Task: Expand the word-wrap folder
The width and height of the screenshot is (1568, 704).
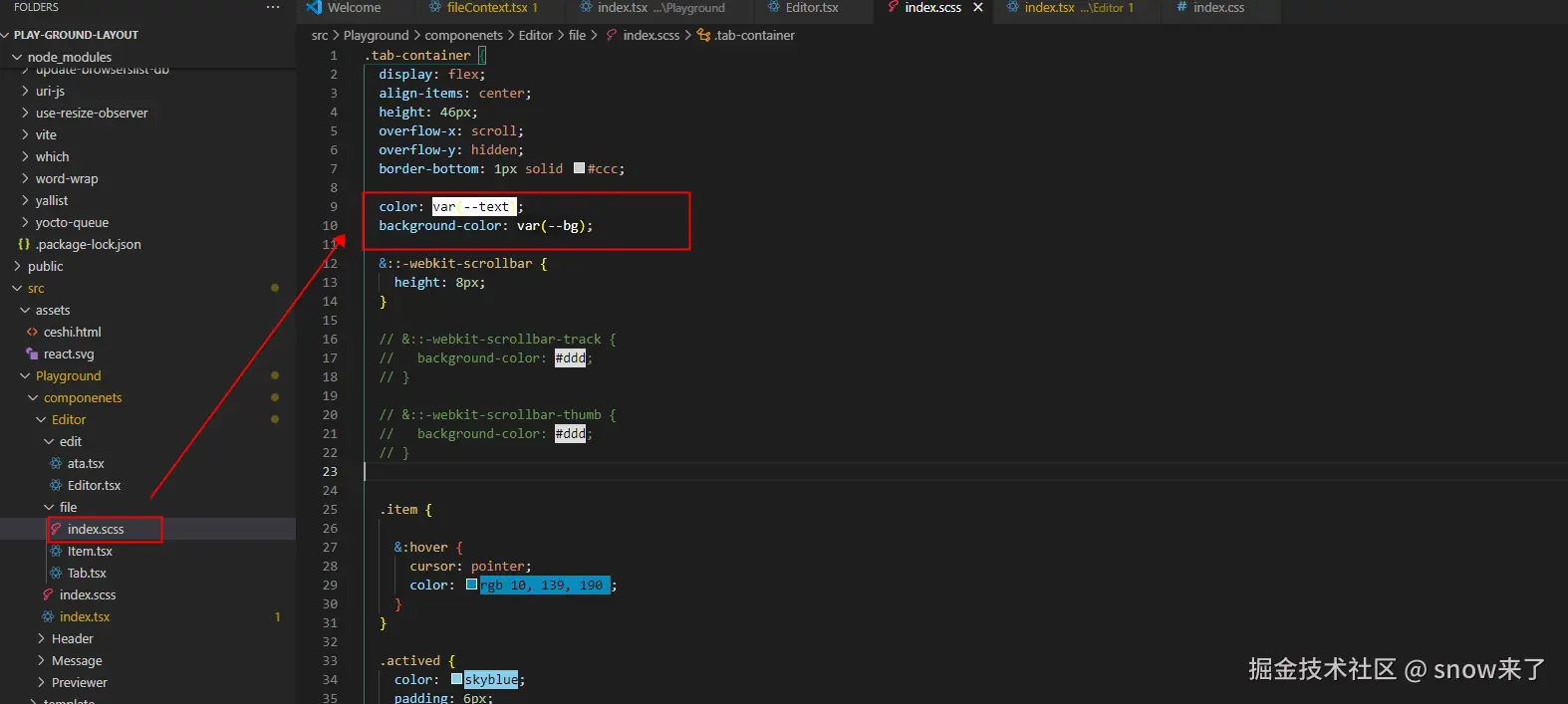Action: [x=67, y=178]
